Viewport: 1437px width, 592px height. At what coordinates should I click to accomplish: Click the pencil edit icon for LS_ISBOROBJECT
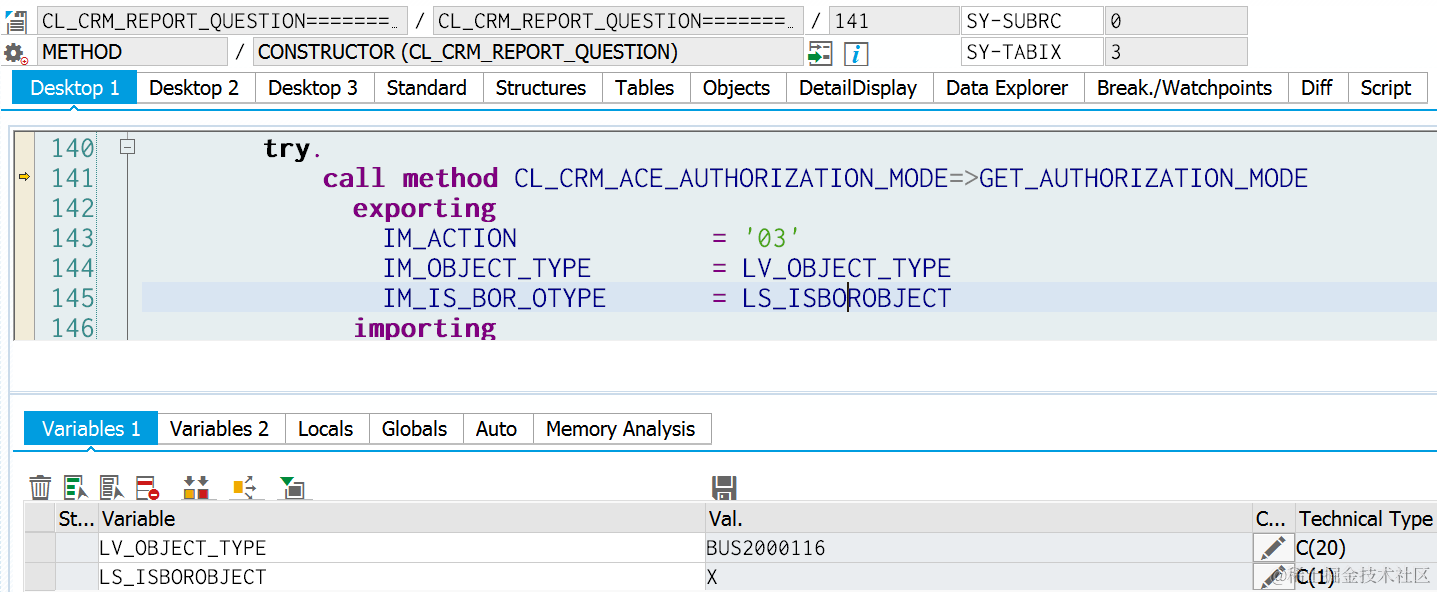pyautogui.click(x=1273, y=577)
